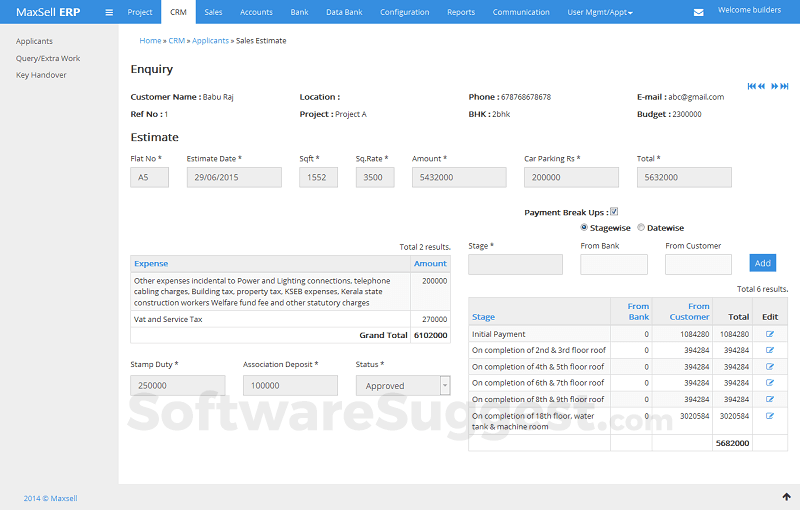800x510 pixels.
Task: Sort by the From Bank column header
Action: (x=638, y=312)
